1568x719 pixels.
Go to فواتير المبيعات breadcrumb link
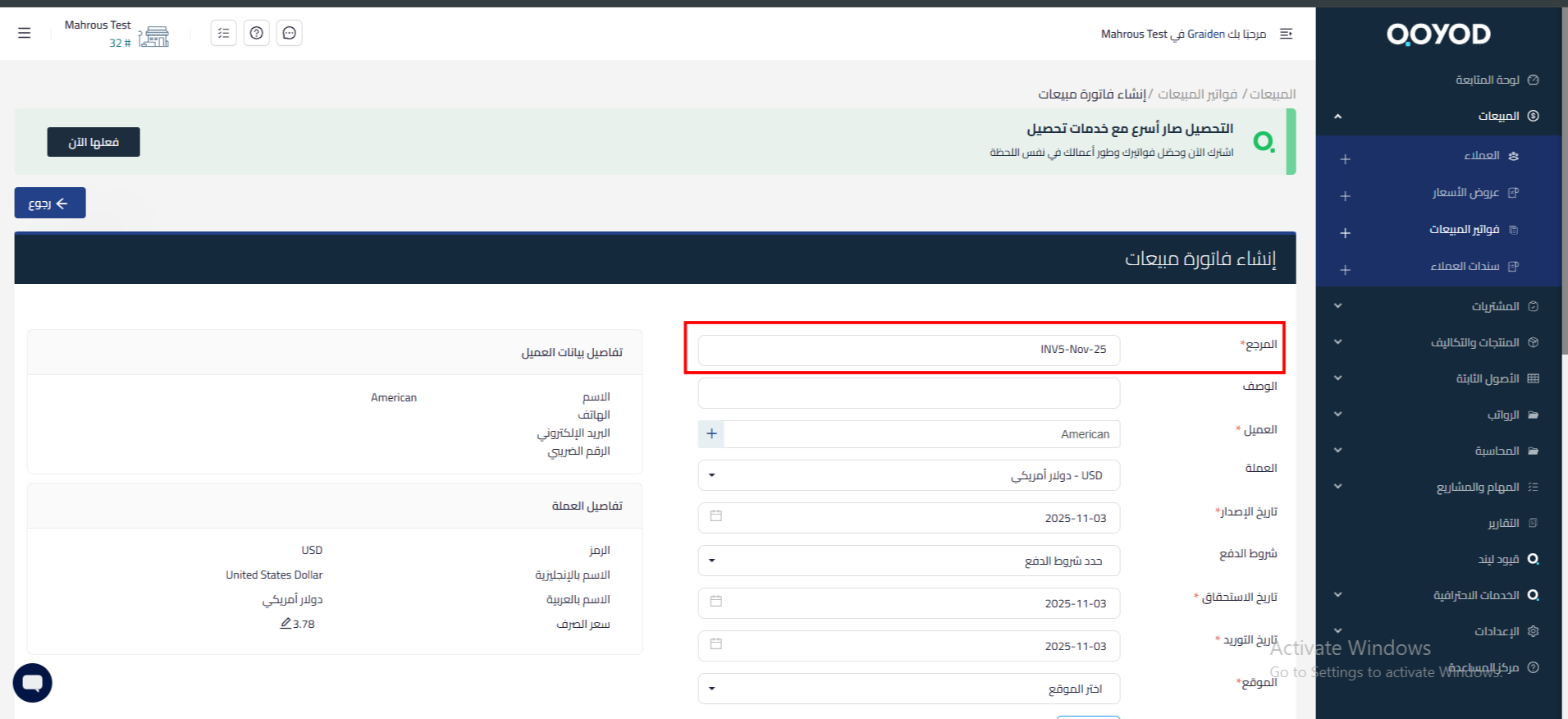pyautogui.click(x=1197, y=94)
